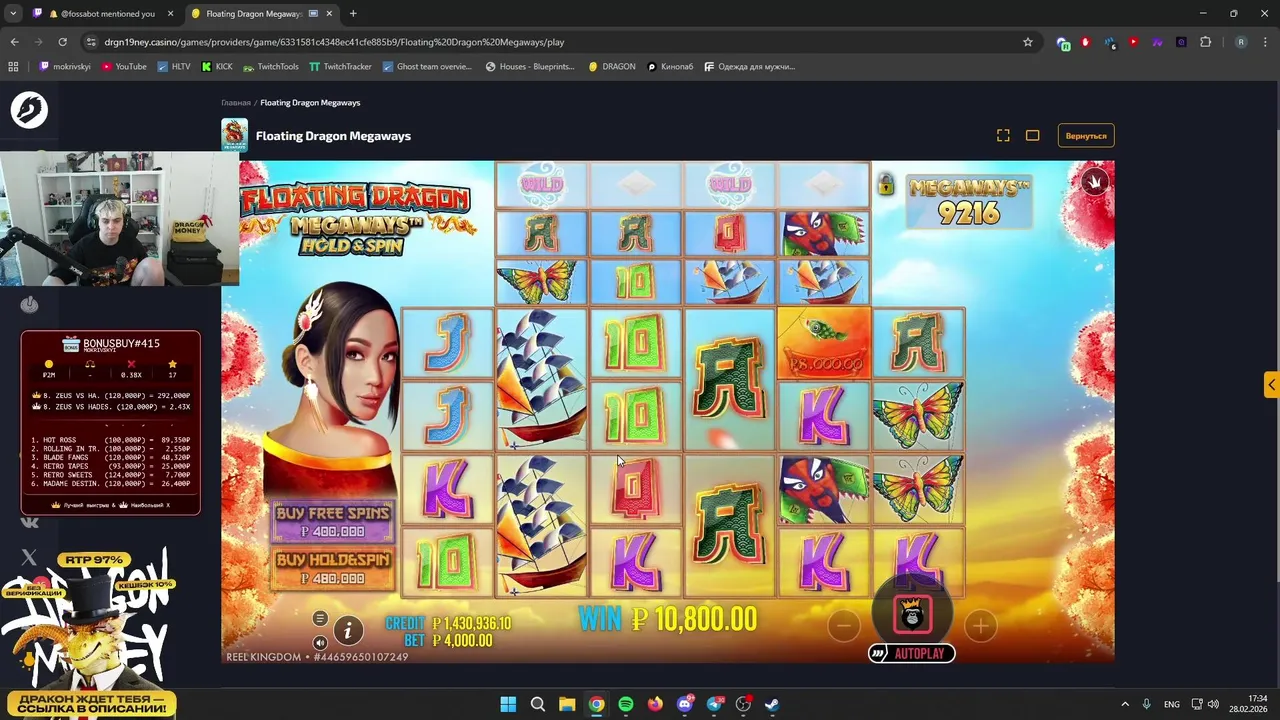This screenshot has height=720, width=1280.
Task: Open Firefox from taskbar
Action: point(655,704)
